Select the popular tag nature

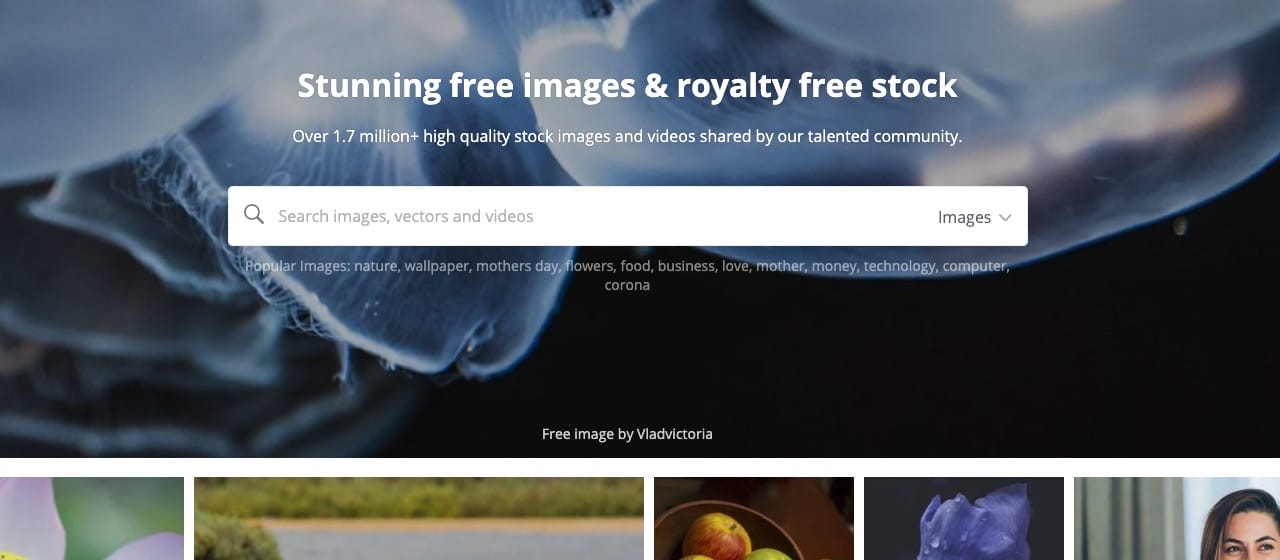click(x=376, y=266)
